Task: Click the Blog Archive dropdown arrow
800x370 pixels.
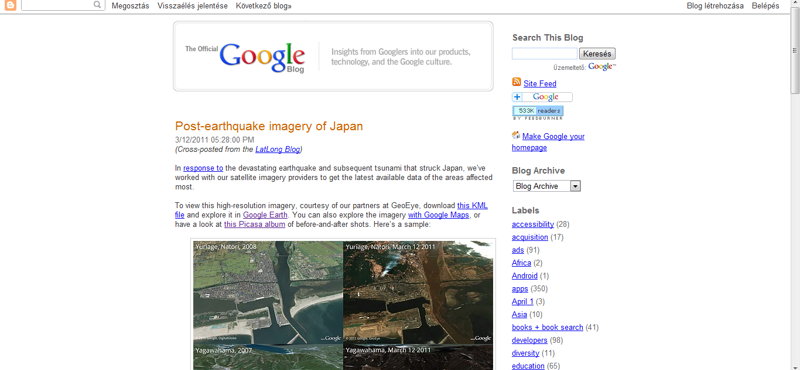Action: (576, 186)
